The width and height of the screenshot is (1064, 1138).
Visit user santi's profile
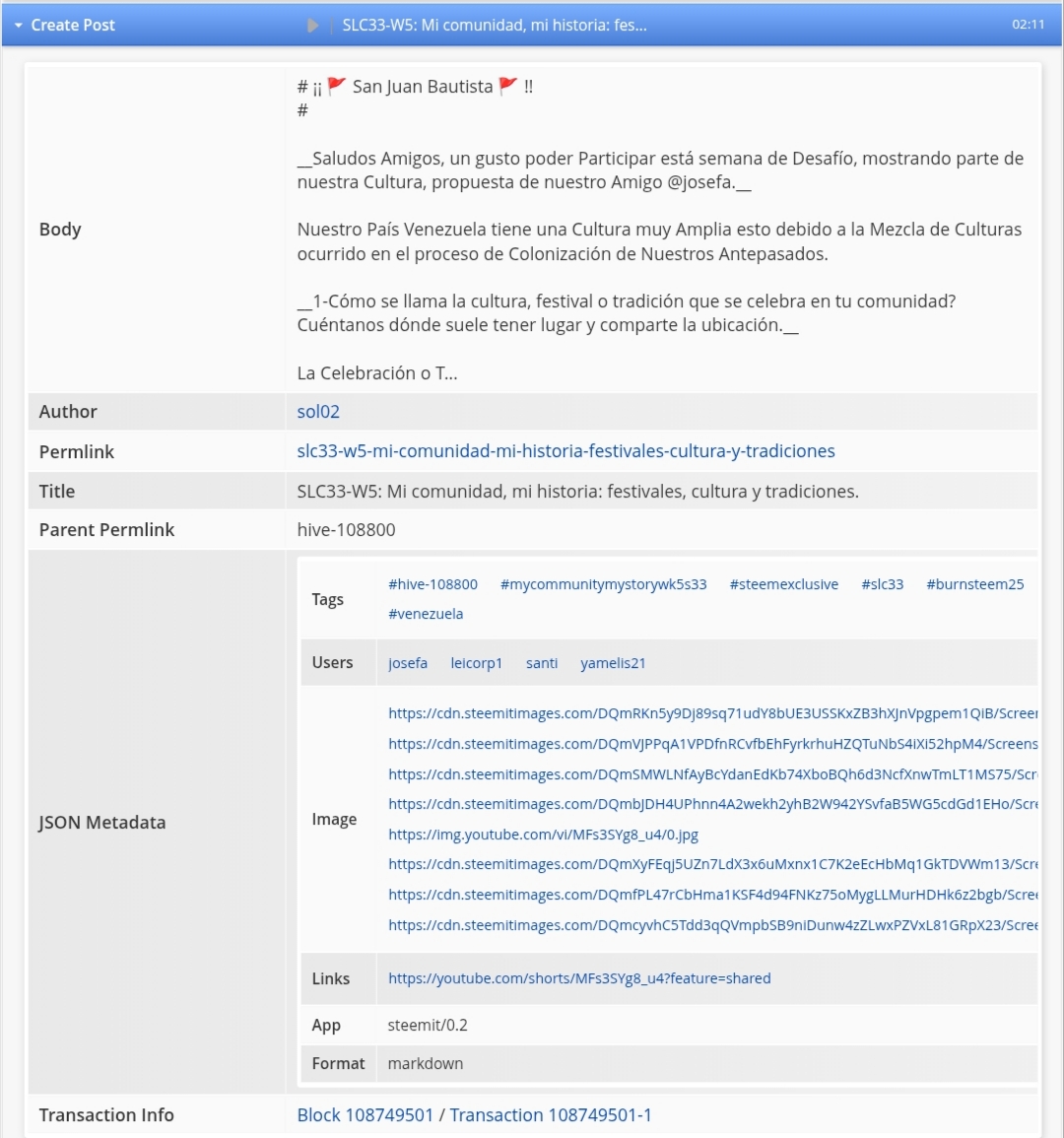542,663
